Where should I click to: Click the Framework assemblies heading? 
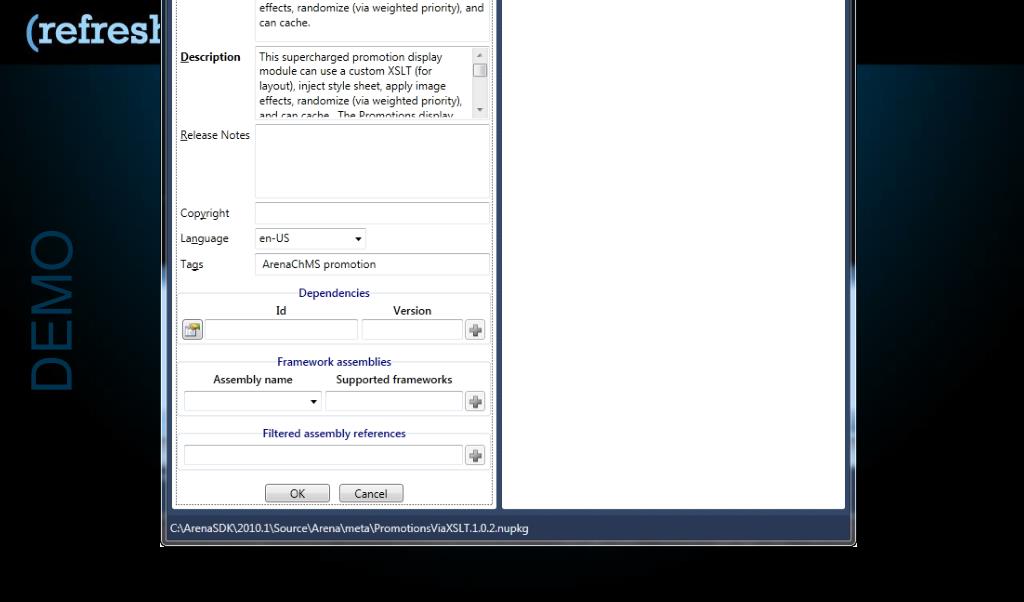point(334,362)
